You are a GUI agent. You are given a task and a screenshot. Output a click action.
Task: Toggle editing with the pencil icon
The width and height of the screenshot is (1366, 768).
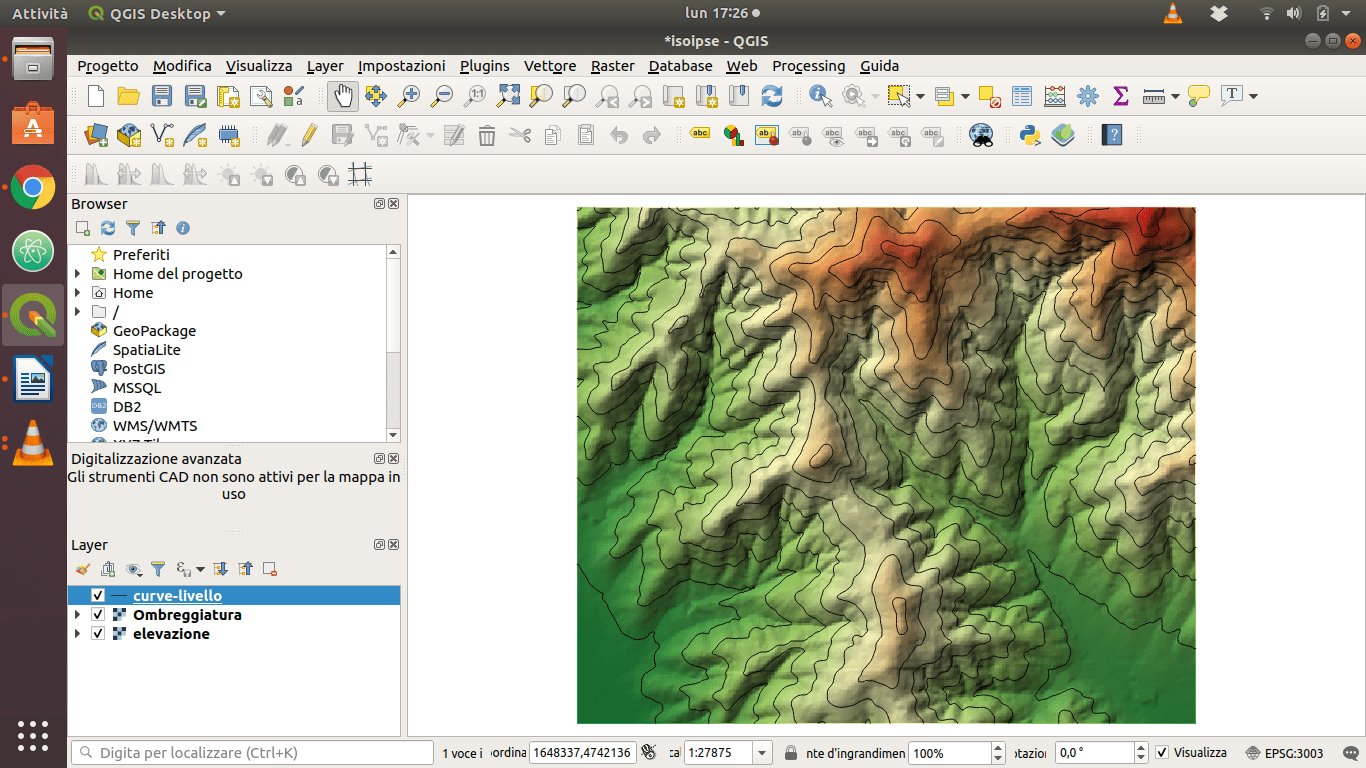click(310, 135)
